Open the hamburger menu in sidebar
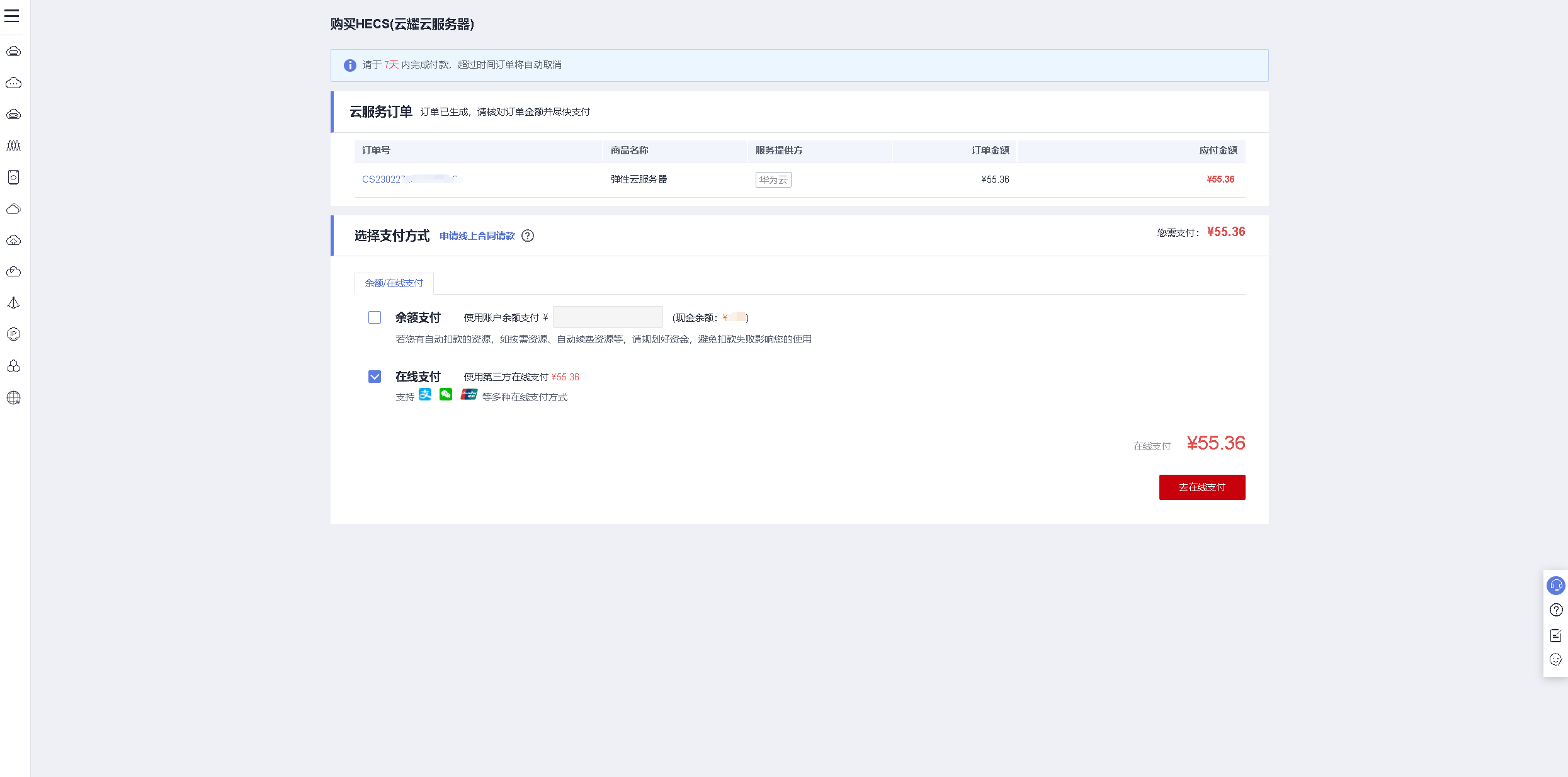Image resolution: width=1568 pixels, height=777 pixels. coord(12,16)
